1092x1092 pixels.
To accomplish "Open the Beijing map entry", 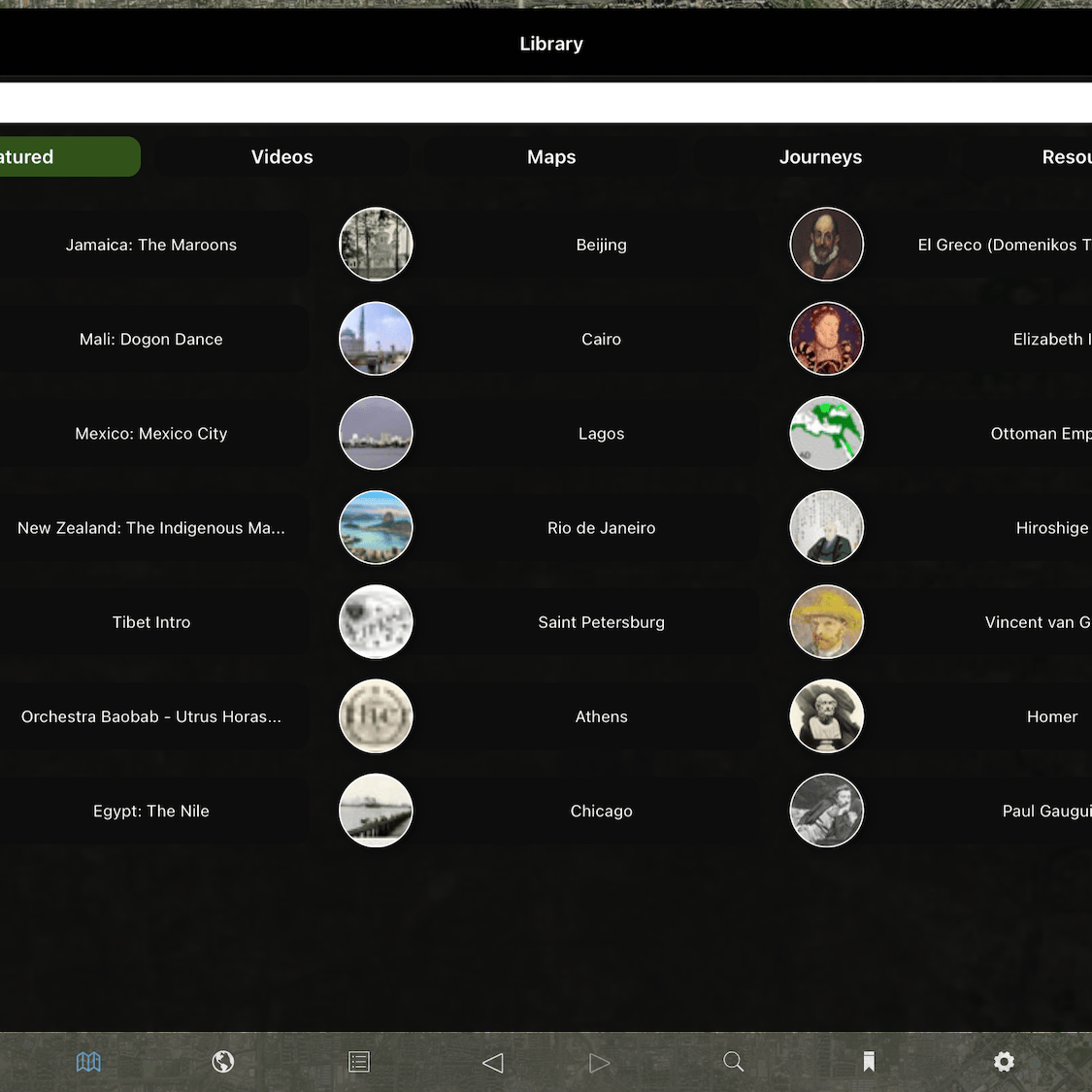I will click(601, 245).
